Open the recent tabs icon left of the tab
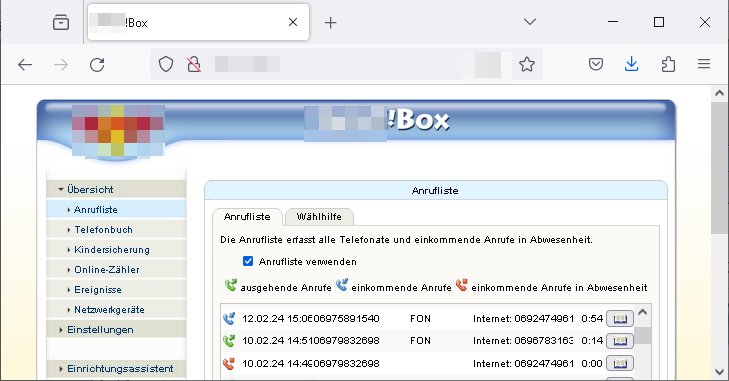The image size is (729, 381). [x=61, y=22]
